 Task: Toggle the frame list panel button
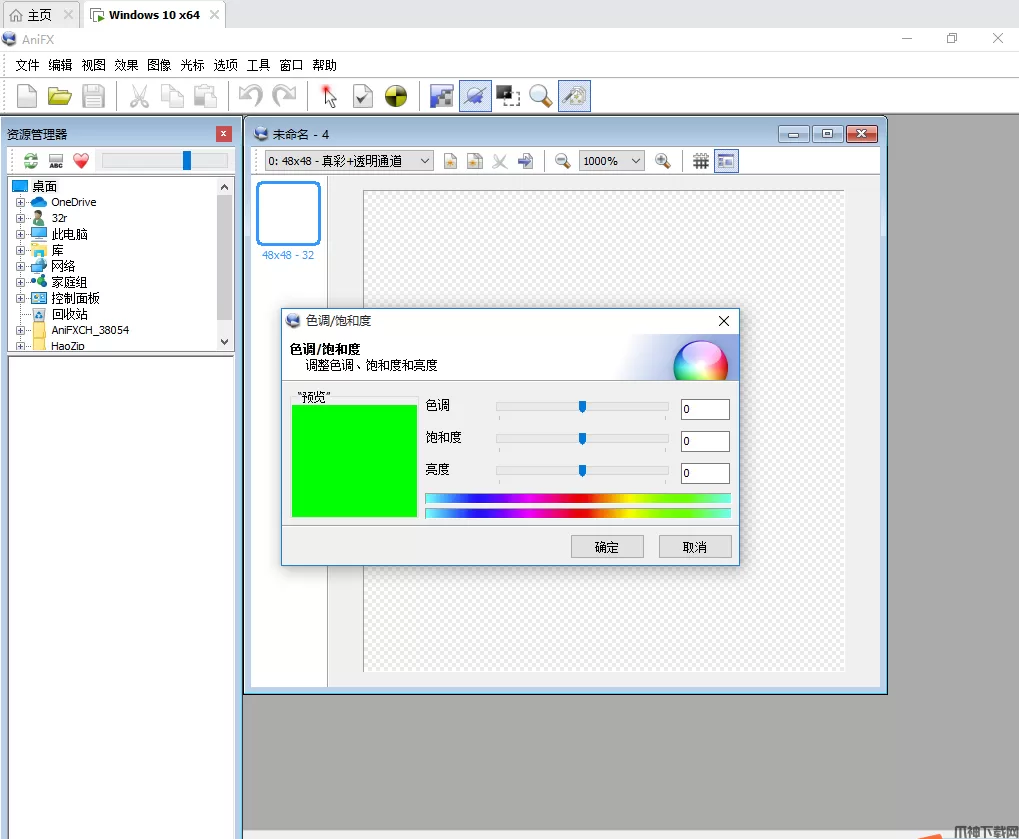(x=726, y=161)
